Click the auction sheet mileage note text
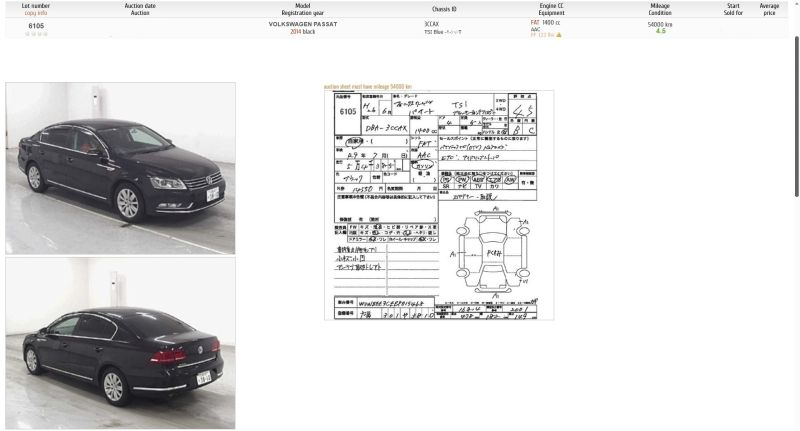The image size is (800, 431). (x=367, y=87)
